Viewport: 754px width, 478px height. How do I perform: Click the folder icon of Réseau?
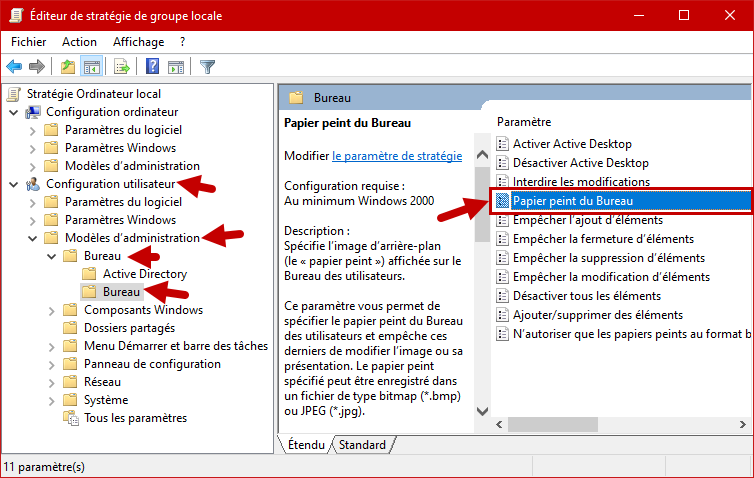tap(70, 382)
